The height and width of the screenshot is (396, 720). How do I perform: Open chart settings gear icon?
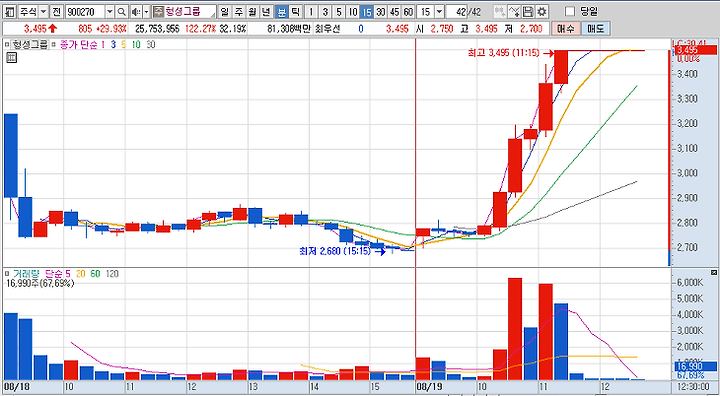coord(542,11)
